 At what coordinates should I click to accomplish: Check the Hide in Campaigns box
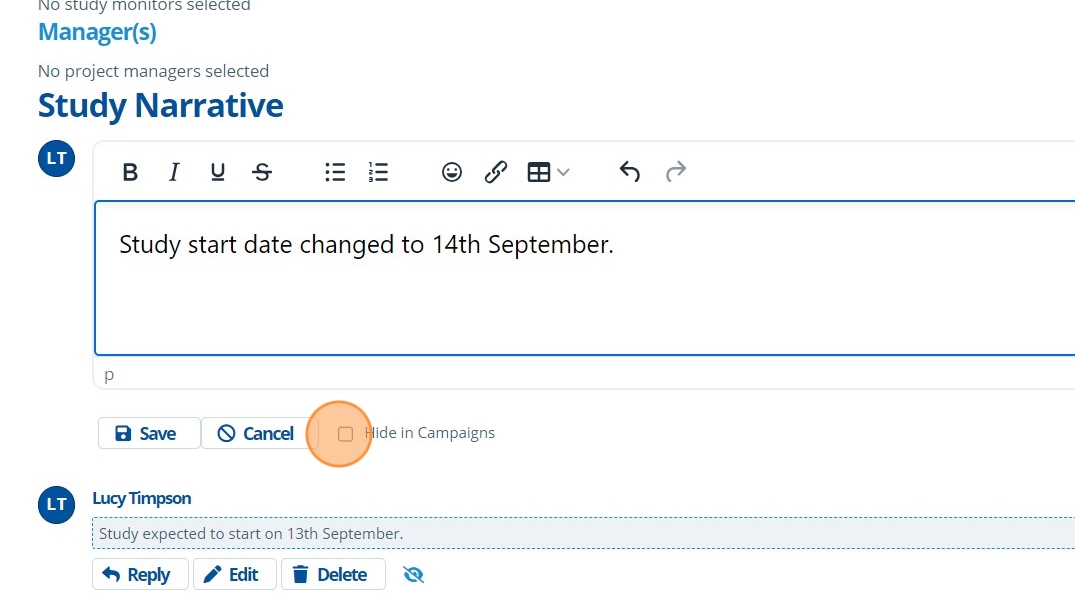[x=345, y=434]
